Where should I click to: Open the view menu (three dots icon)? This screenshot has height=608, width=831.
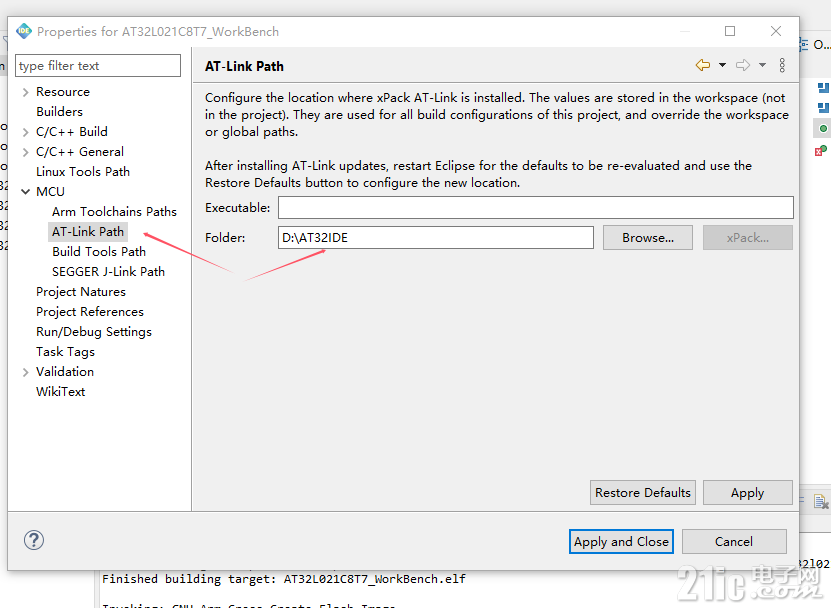coord(782,65)
